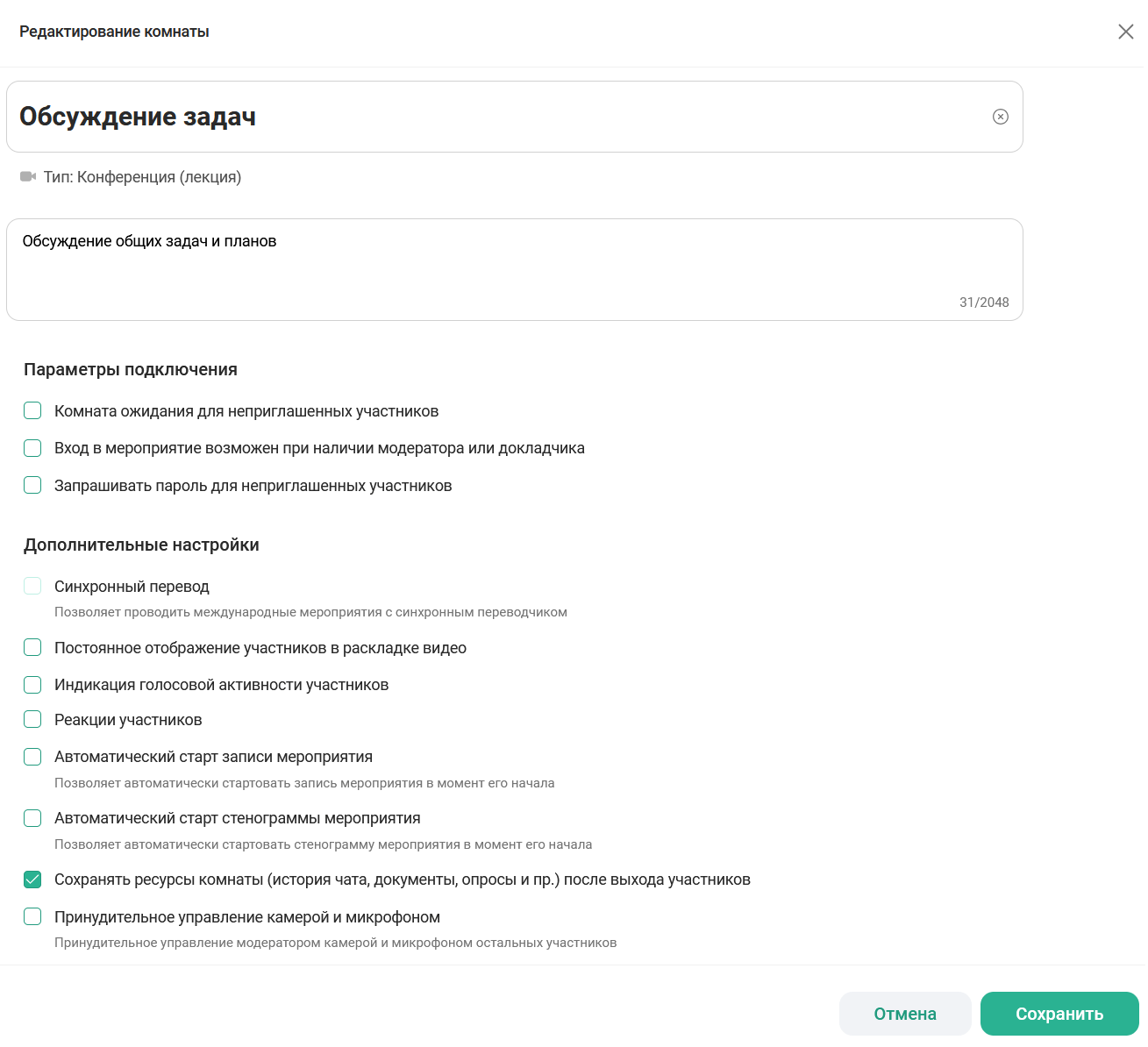Image resolution: width=1148 pixels, height=1047 pixels.
Task: Click the 'Тип: Конференция (лекция)' label
Action: (x=142, y=177)
